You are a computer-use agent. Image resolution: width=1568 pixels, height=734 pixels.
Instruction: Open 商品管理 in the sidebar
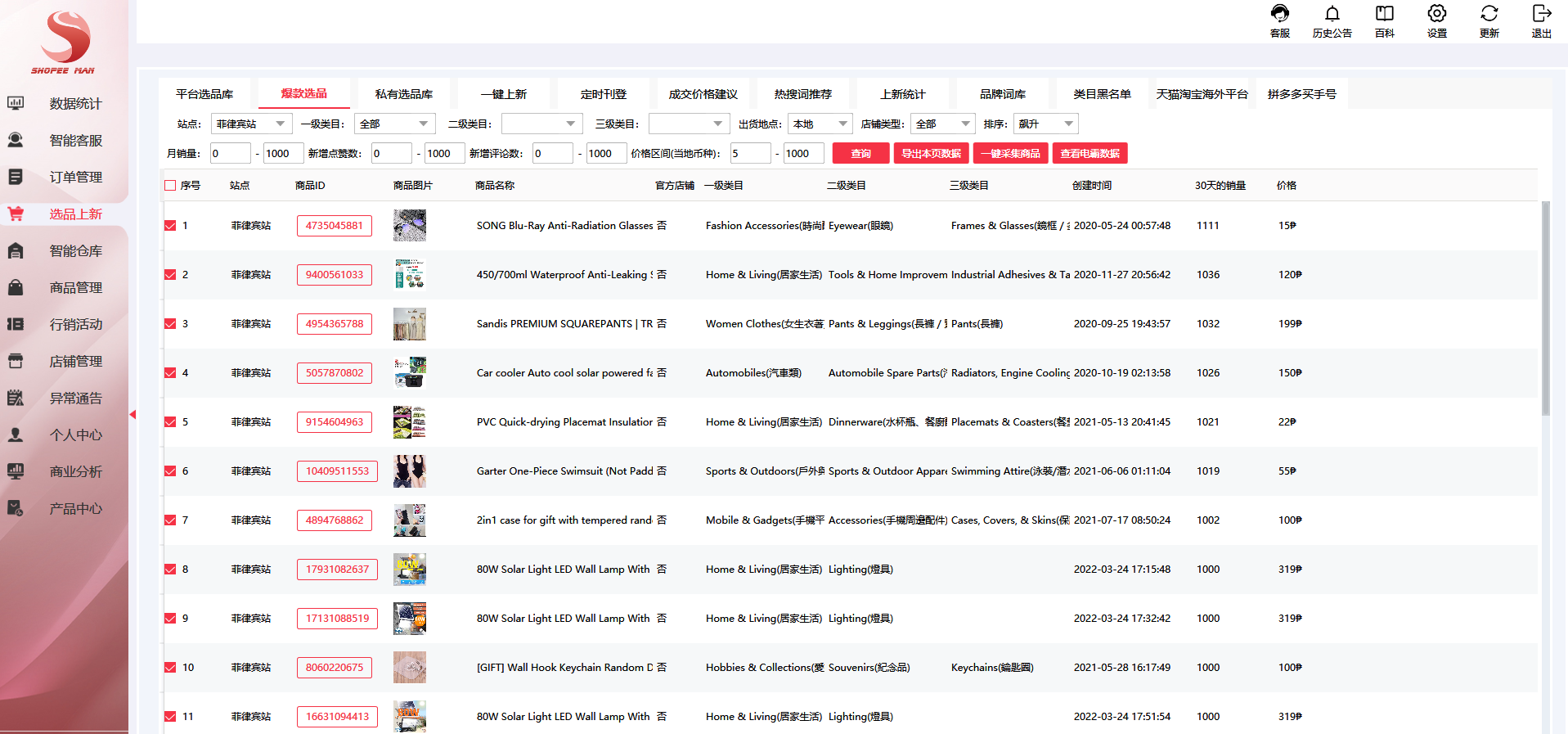coord(64,288)
